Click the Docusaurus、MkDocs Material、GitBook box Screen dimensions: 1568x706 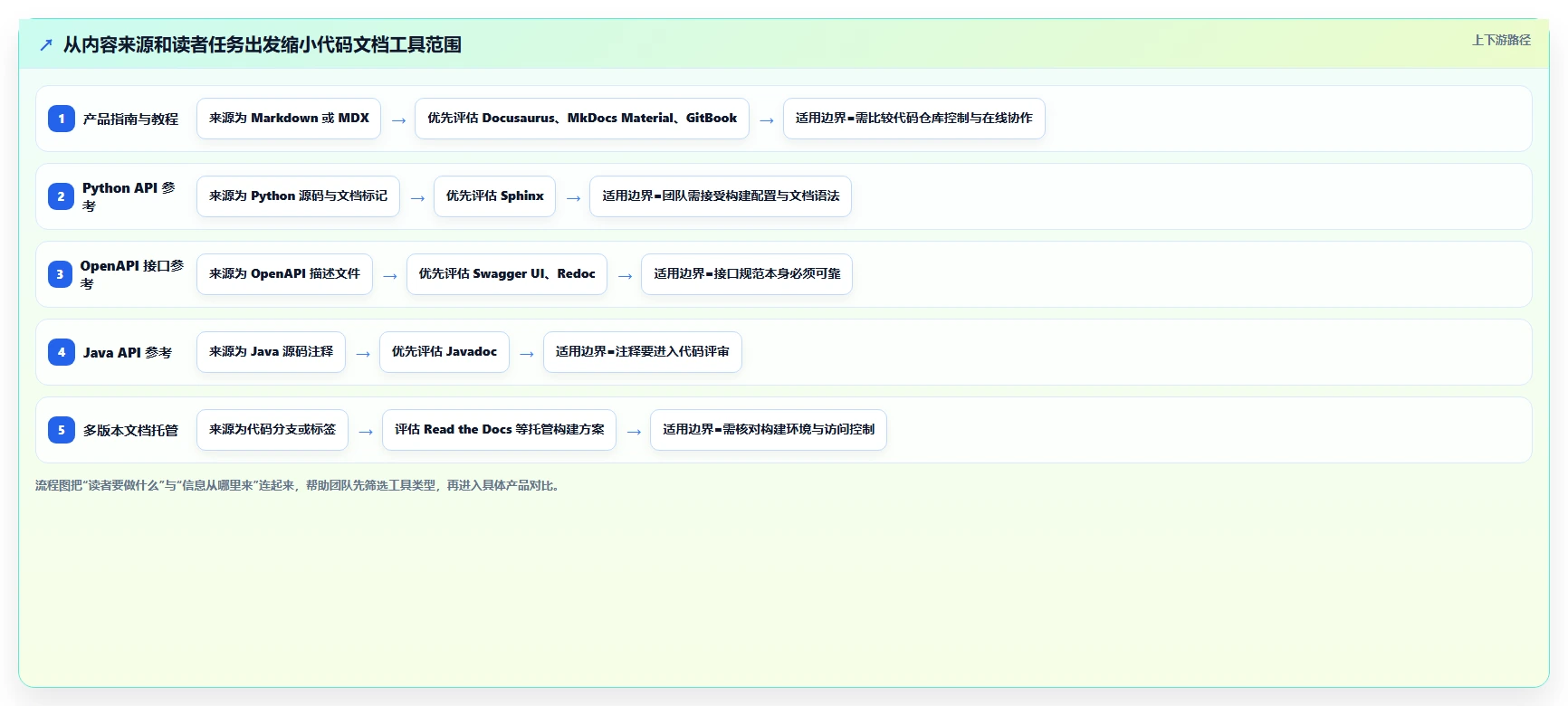582,119
